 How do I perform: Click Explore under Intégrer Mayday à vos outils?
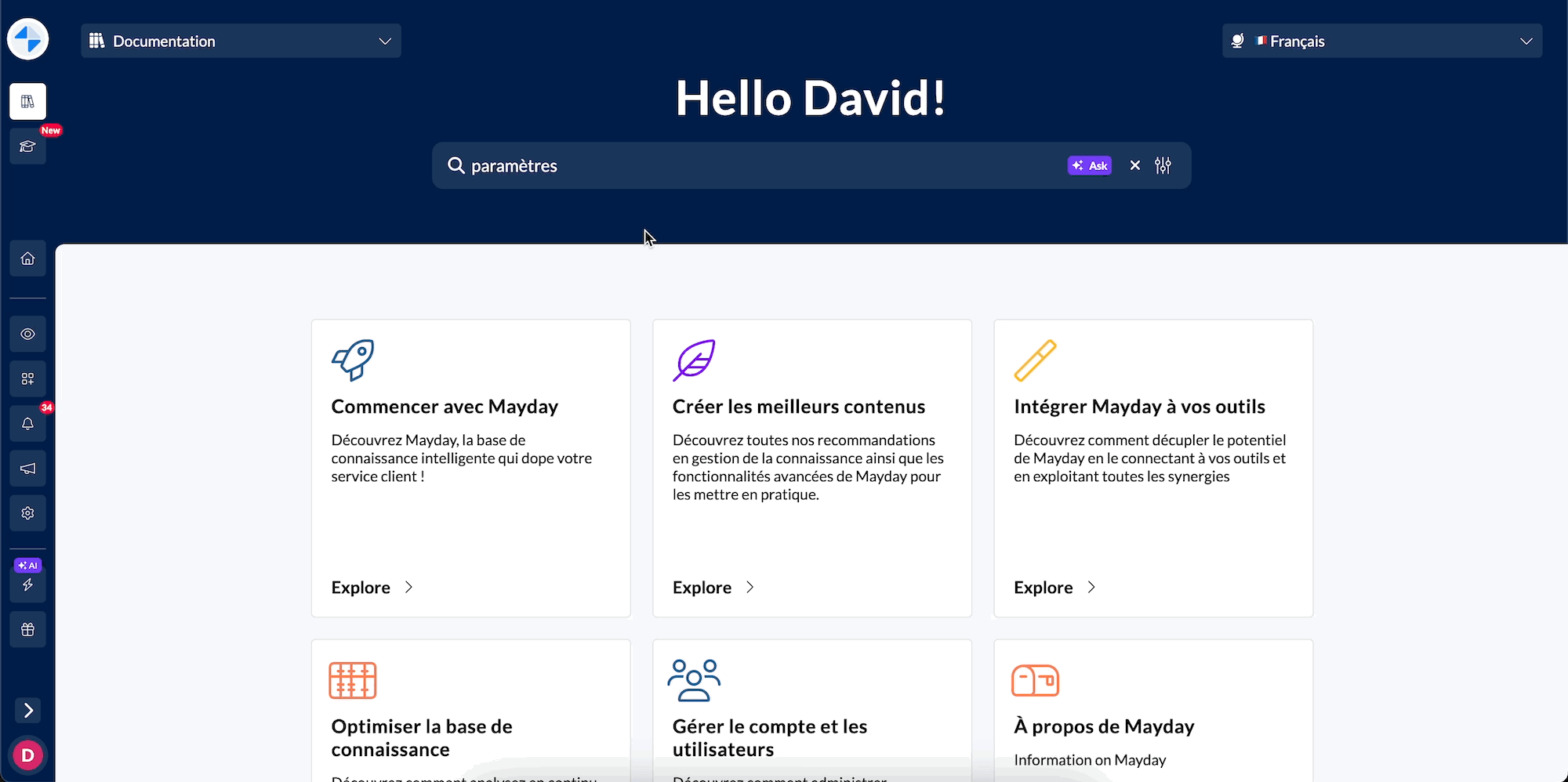tap(1054, 588)
